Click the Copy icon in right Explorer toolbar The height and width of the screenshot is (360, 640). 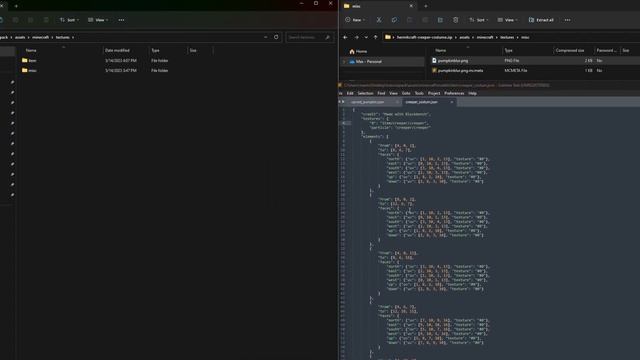point(394,20)
